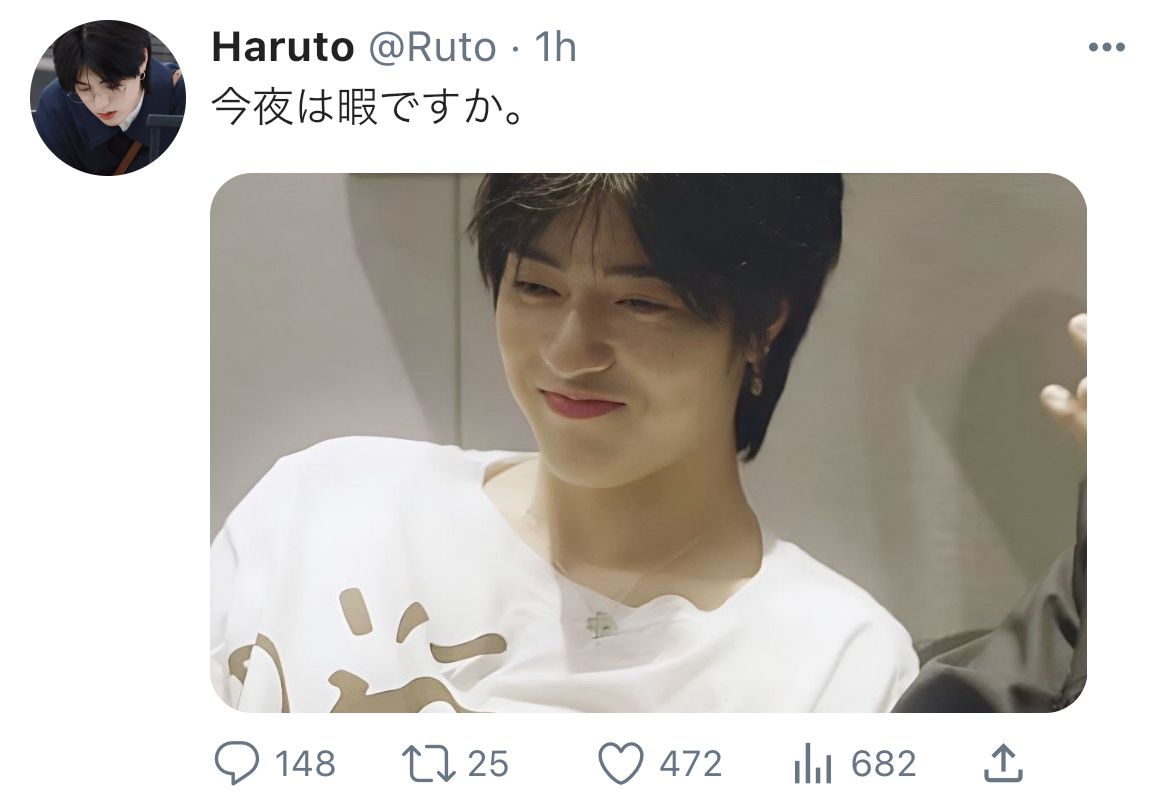Image resolution: width=1170 pixels, height=808 pixels.
Task: Toggle the 472 likes count
Action: pyautogui.click(x=690, y=764)
